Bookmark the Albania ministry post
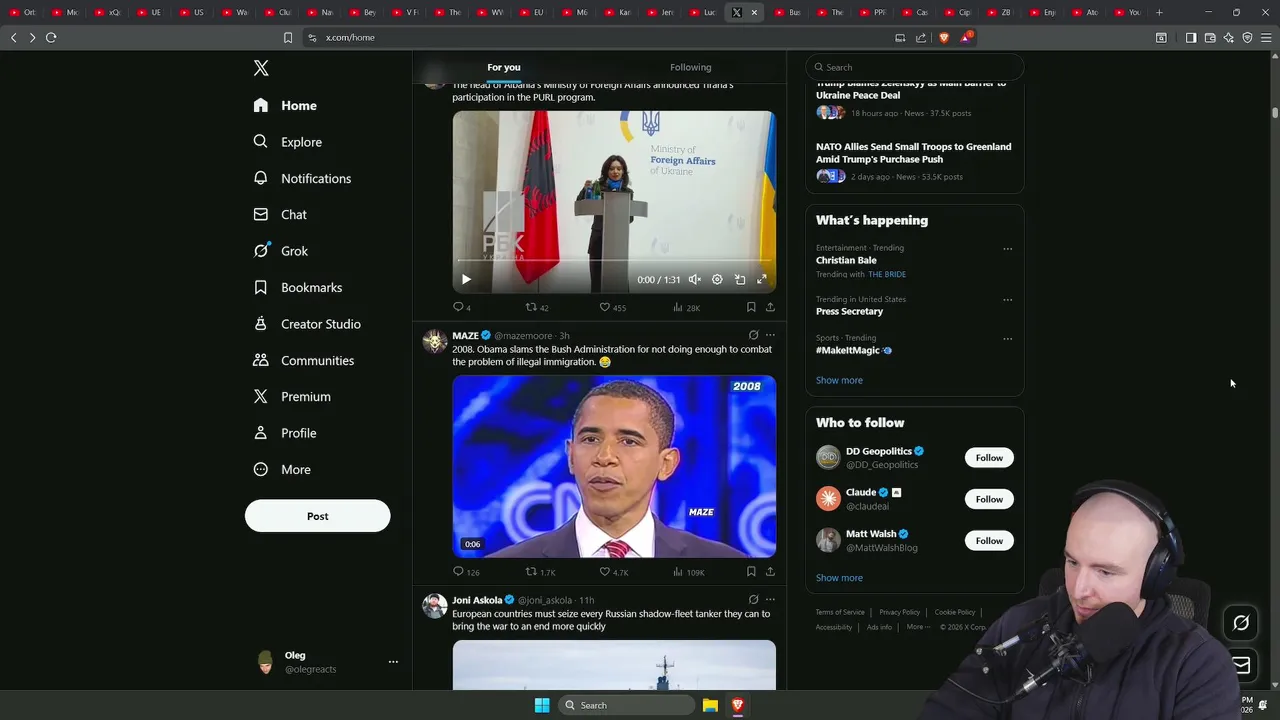Screen dimensions: 1280x720 751,307
